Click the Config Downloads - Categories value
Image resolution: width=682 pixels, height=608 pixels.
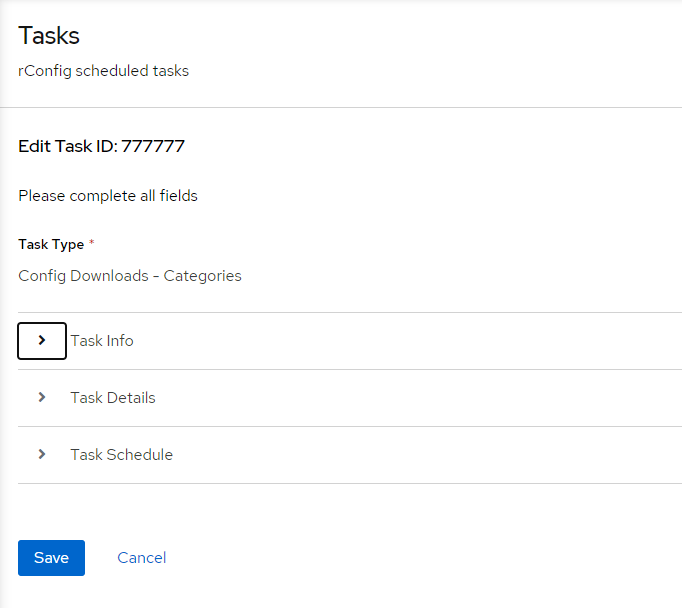pyautogui.click(x=130, y=276)
